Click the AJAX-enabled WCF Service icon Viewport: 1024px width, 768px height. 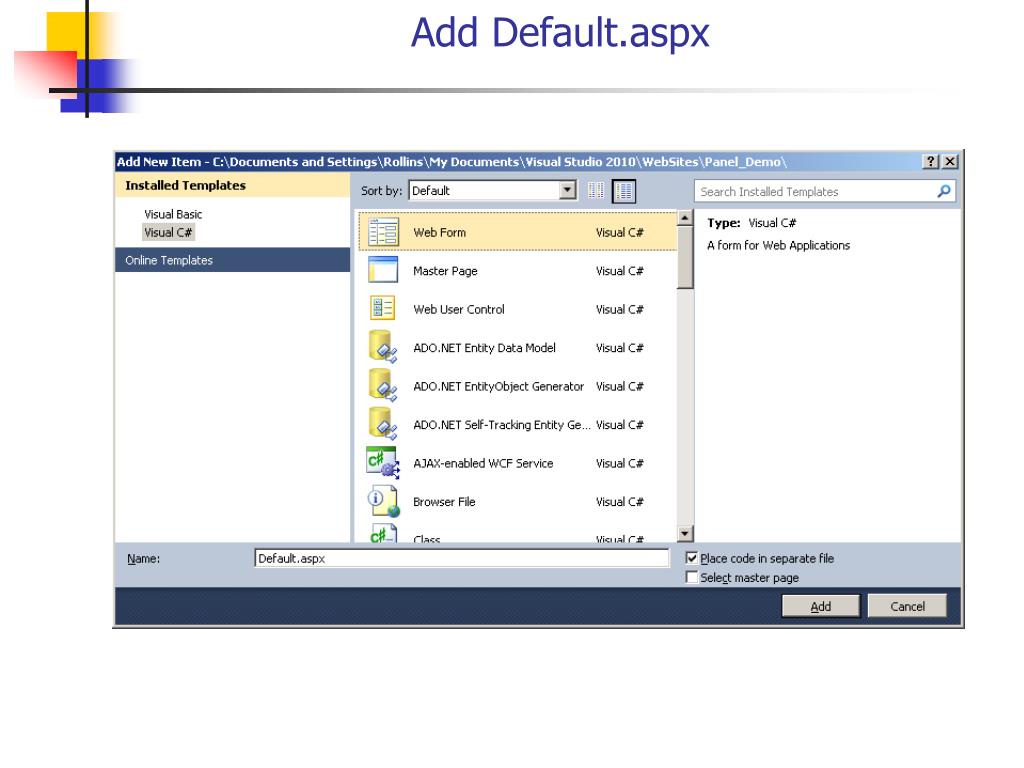tap(383, 463)
